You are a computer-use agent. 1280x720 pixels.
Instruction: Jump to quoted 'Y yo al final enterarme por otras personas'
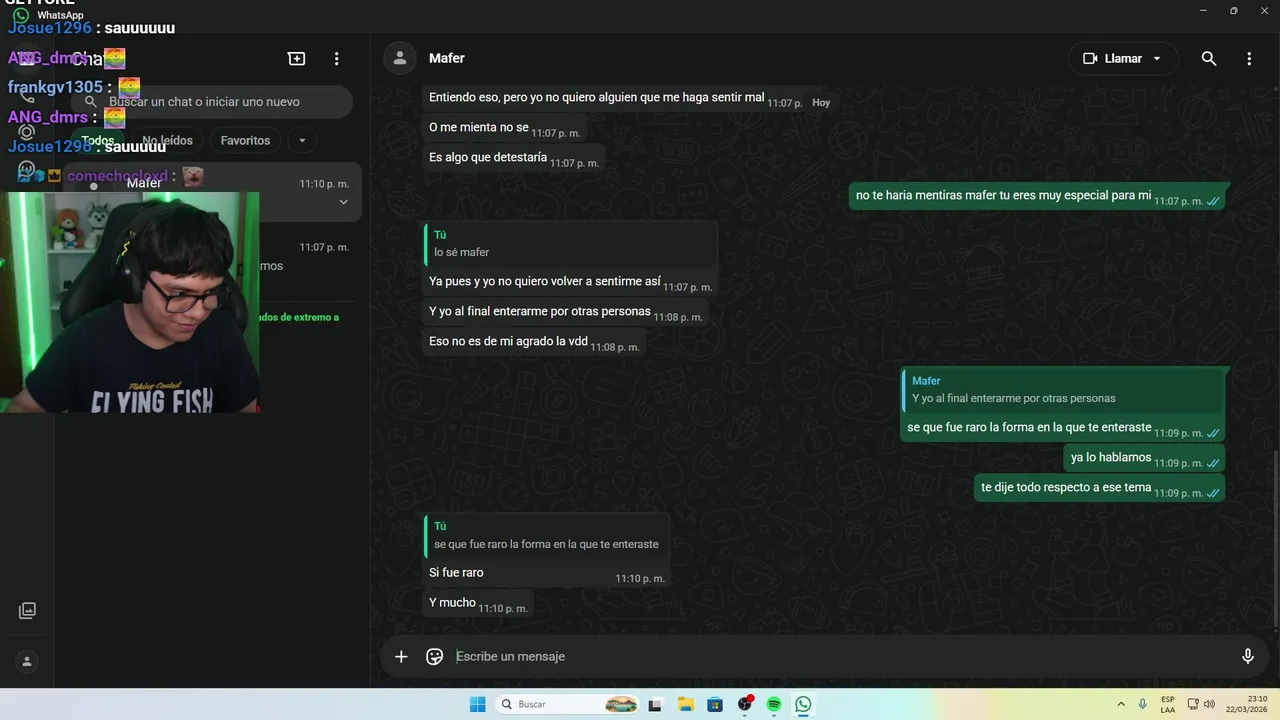pyautogui.click(x=1063, y=390)
